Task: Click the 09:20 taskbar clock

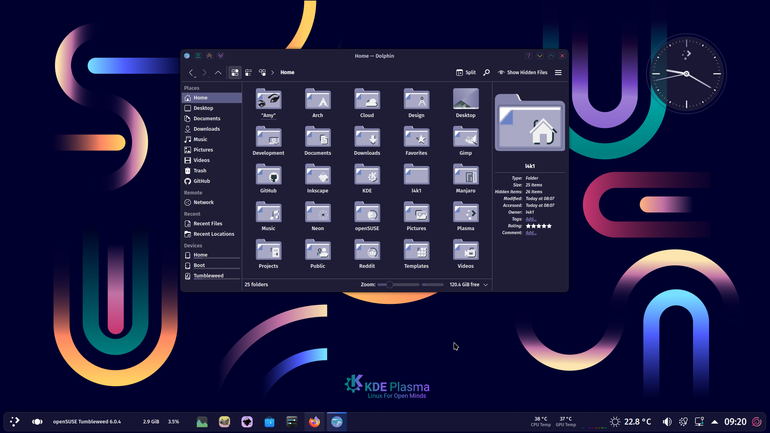Action: (x=735, y=422)
